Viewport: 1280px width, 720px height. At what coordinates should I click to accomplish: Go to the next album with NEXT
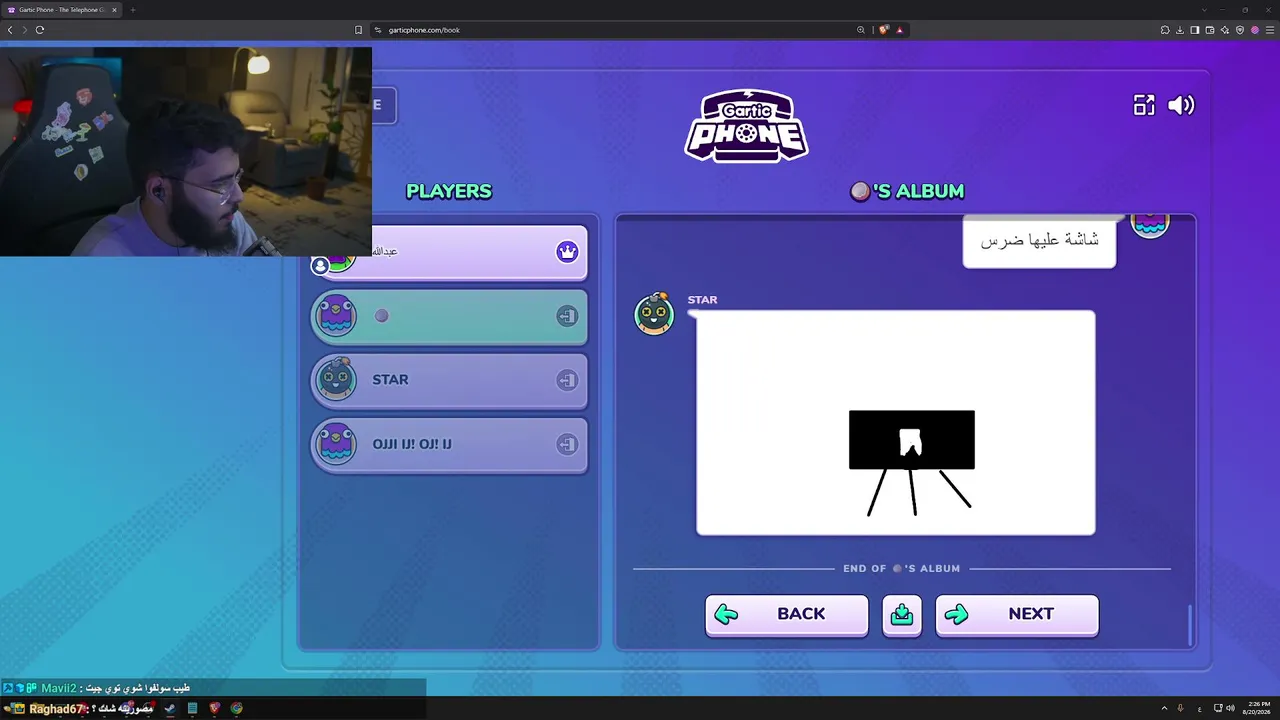pyautogui.click(x=1017, y=614)
